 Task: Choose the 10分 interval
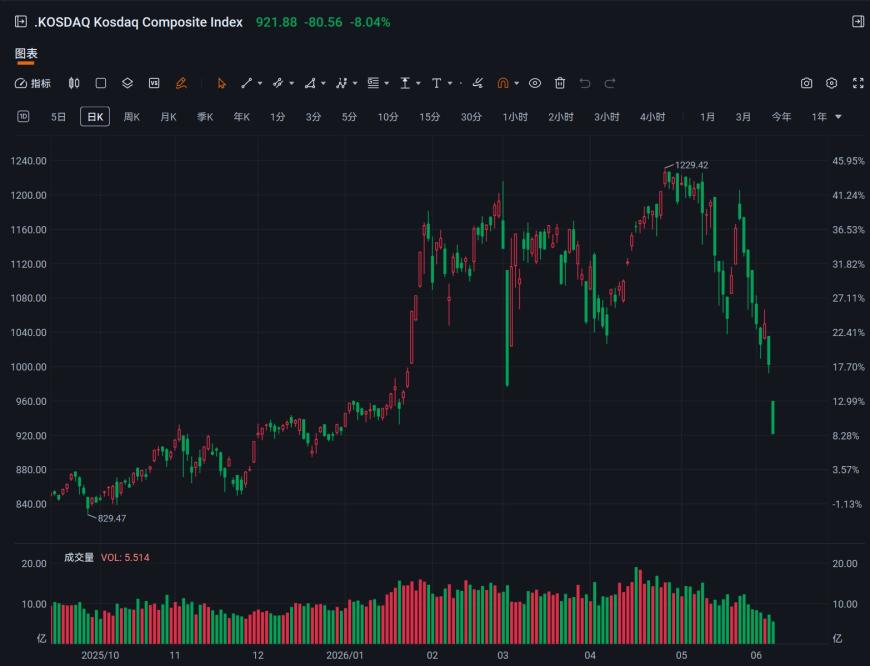pyautogui.click(x=388, y=117)
